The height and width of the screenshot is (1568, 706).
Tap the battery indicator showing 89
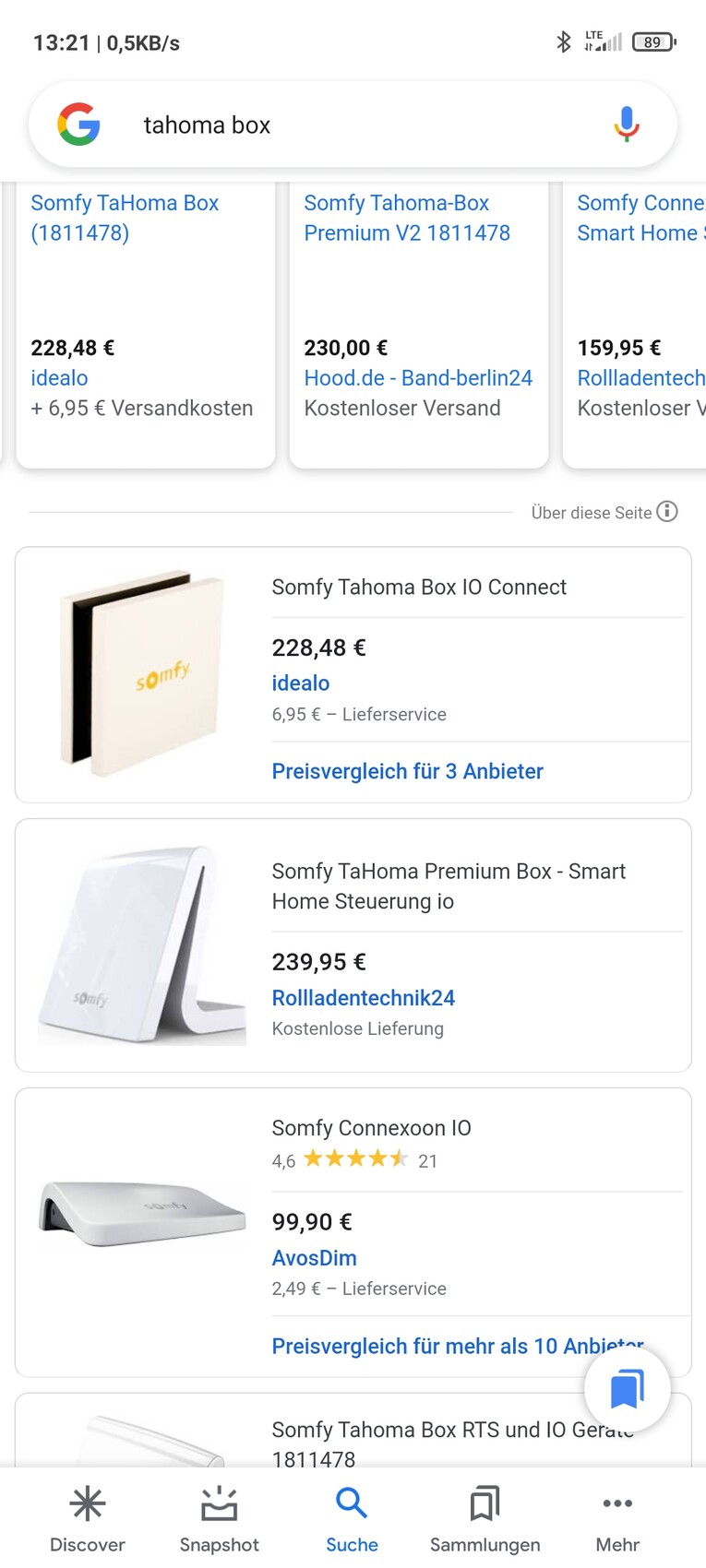coord(652,42)
